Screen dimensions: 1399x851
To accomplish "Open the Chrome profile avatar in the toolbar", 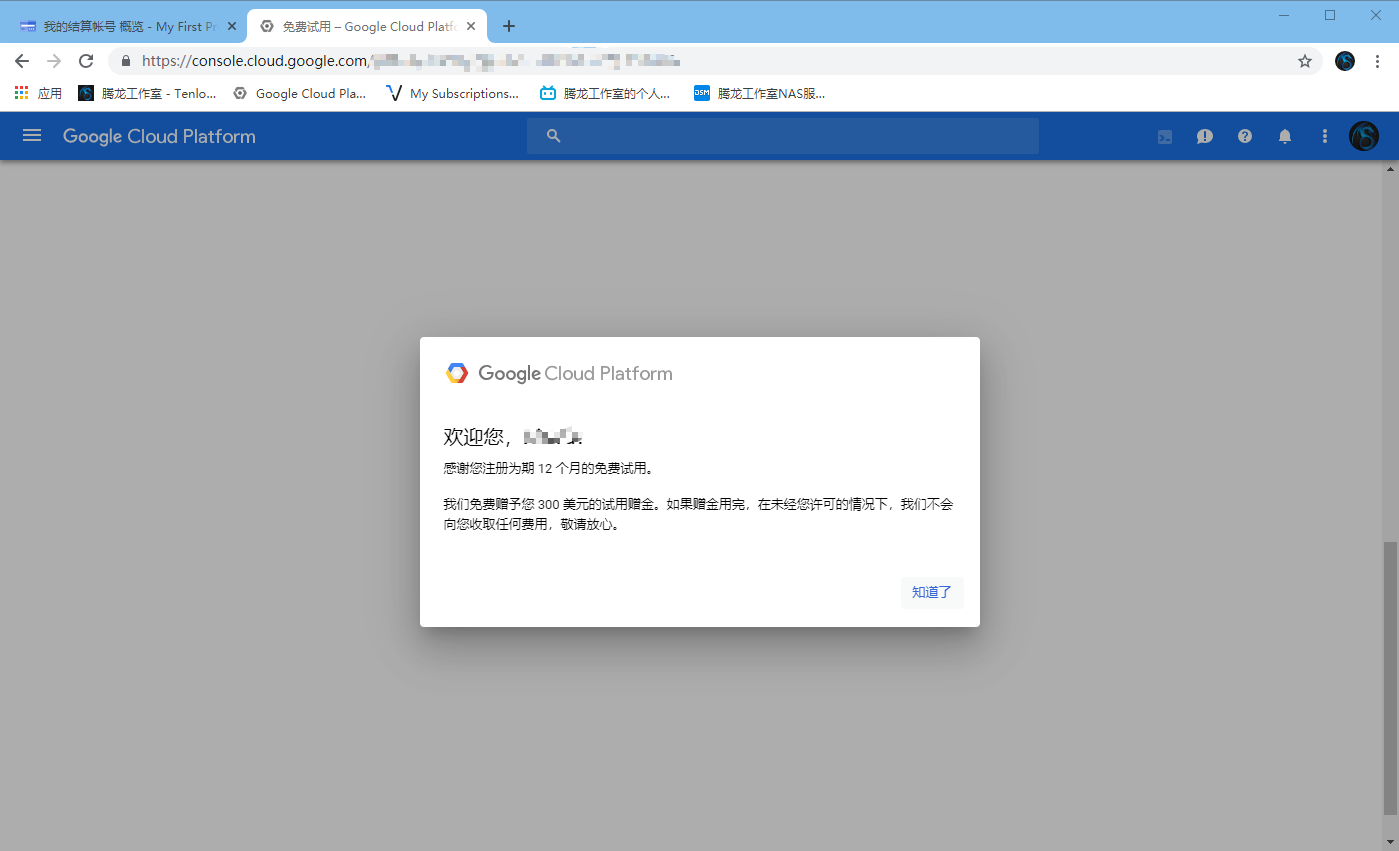I will [x=1346, y=61].
